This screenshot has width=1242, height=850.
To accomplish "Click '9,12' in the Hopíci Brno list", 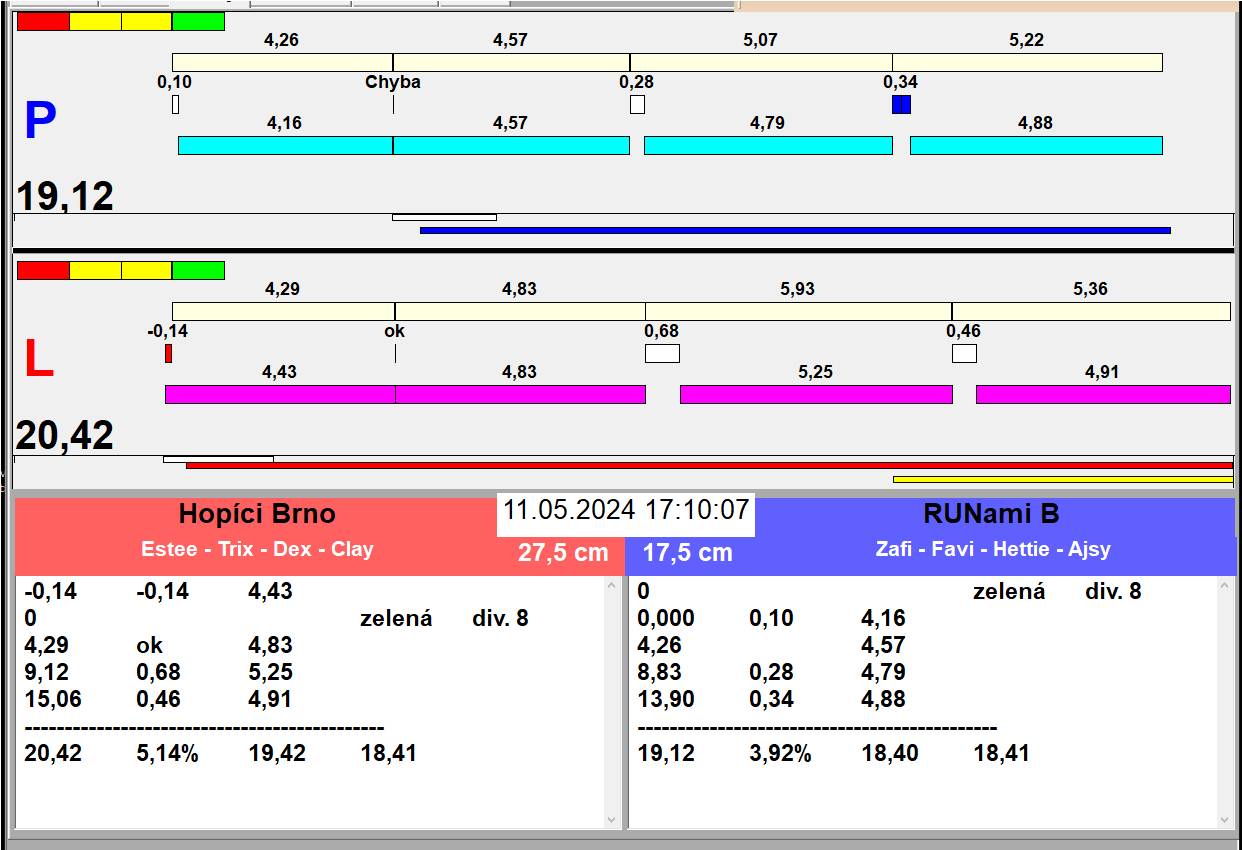I will pyautogui.click(x=46, y=672).
